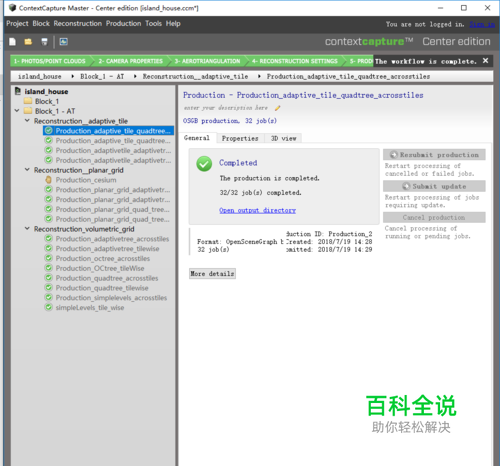Click the Save project toolbar icon
The height and width of the screenshot is (466, 500).
44,42
